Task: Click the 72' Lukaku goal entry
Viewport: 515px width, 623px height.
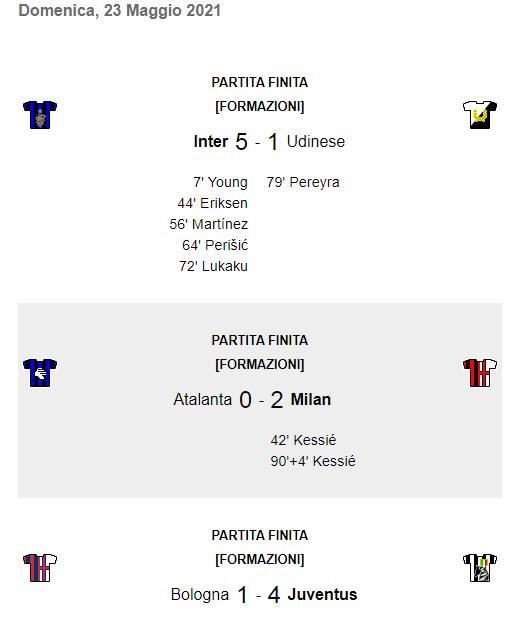Action: coord(213,266)
